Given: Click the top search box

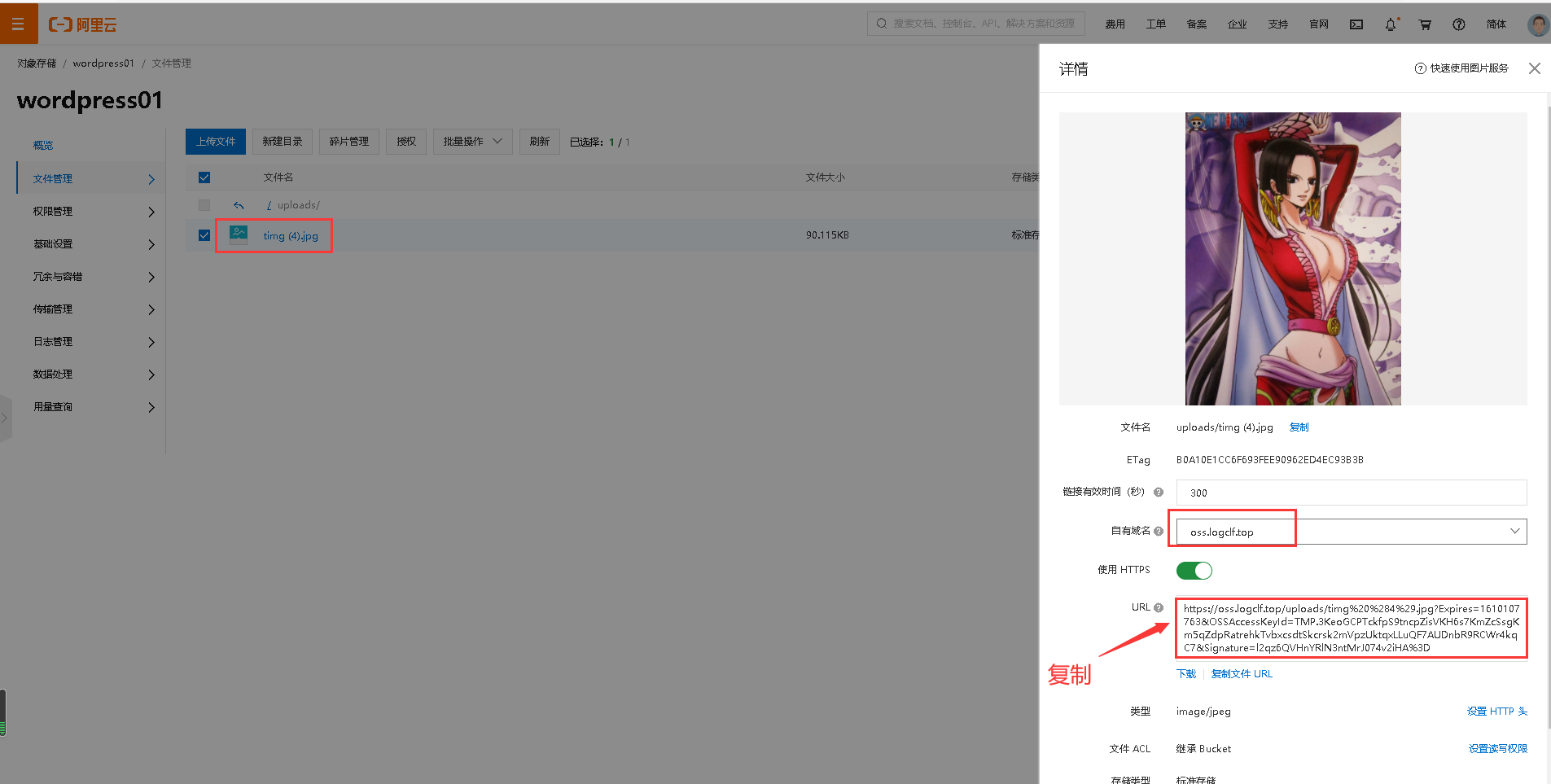Looking at the screenshot, I should coord(976,24).
